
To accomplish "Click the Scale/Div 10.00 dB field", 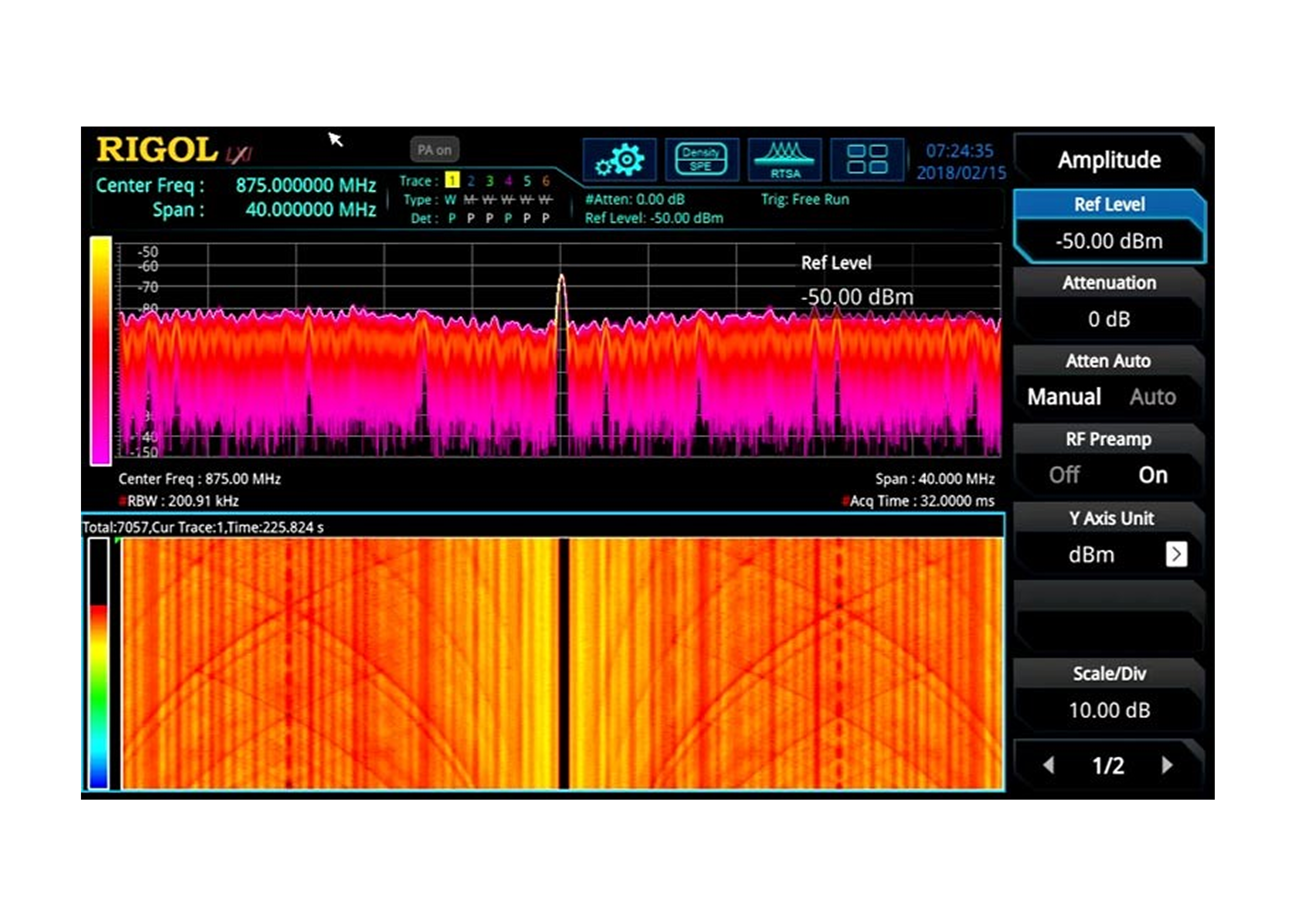I will pyautogui.click(x=1109, y=710).
